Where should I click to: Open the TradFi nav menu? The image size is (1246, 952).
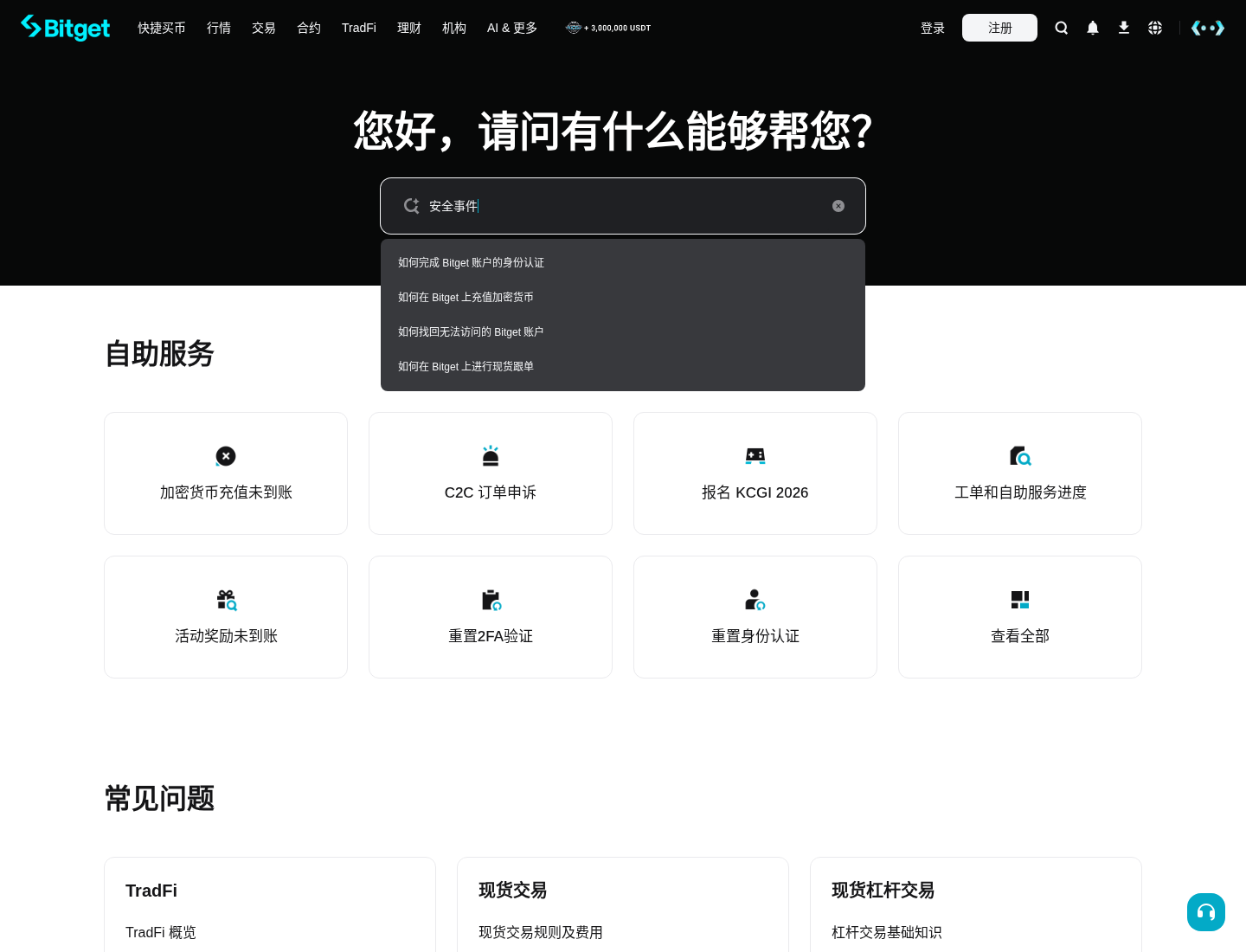pos(359,28)
